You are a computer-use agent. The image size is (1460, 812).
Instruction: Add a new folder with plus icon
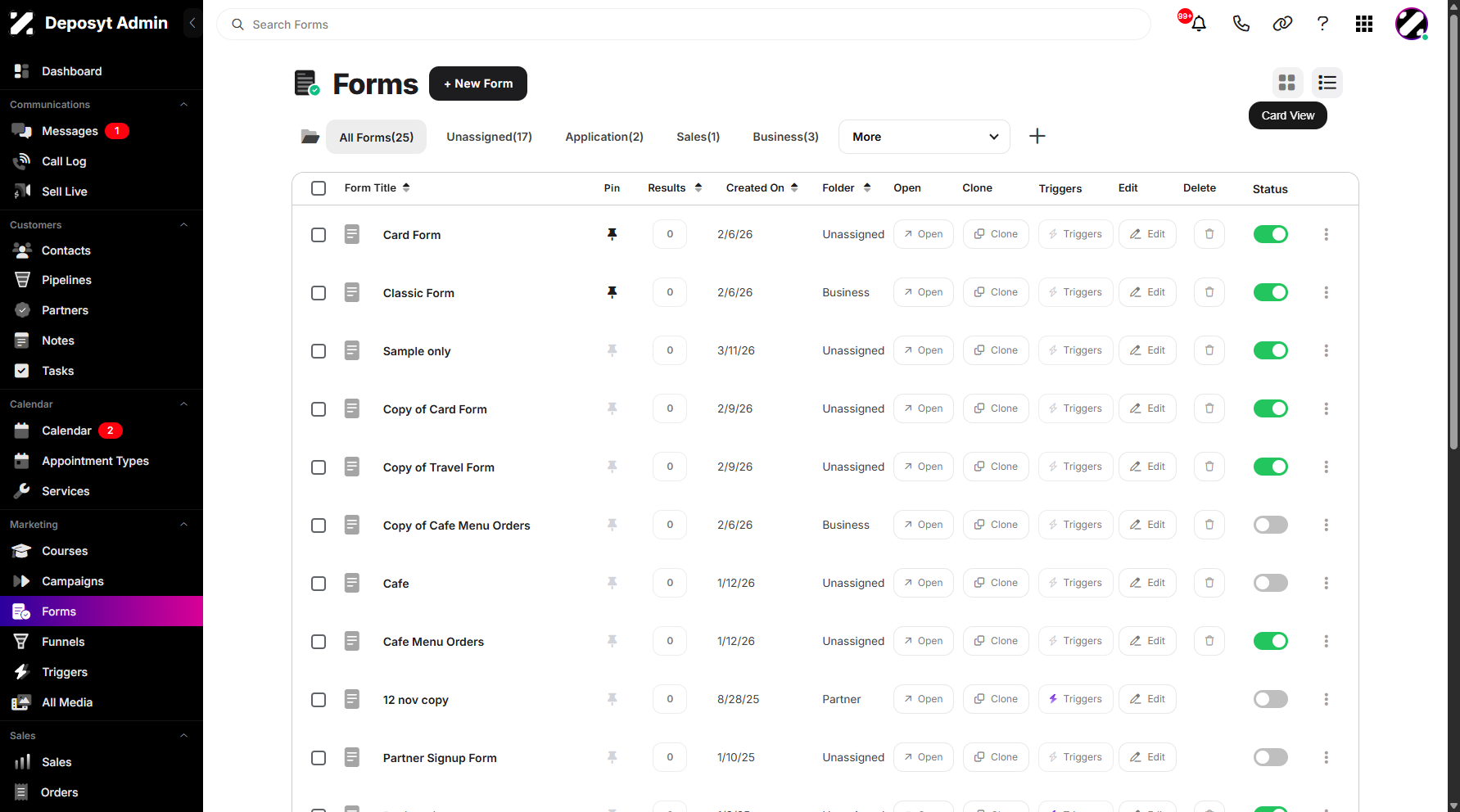(1037, 136)
